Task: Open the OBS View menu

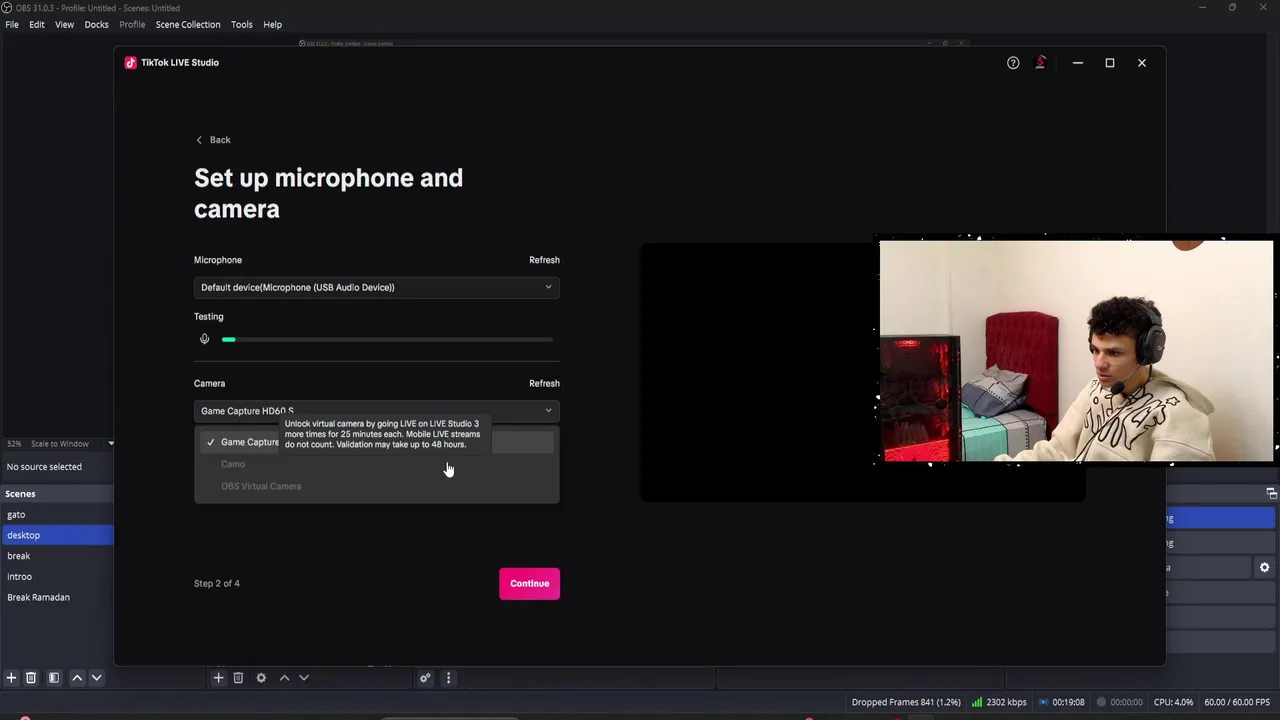Action: 64,24
